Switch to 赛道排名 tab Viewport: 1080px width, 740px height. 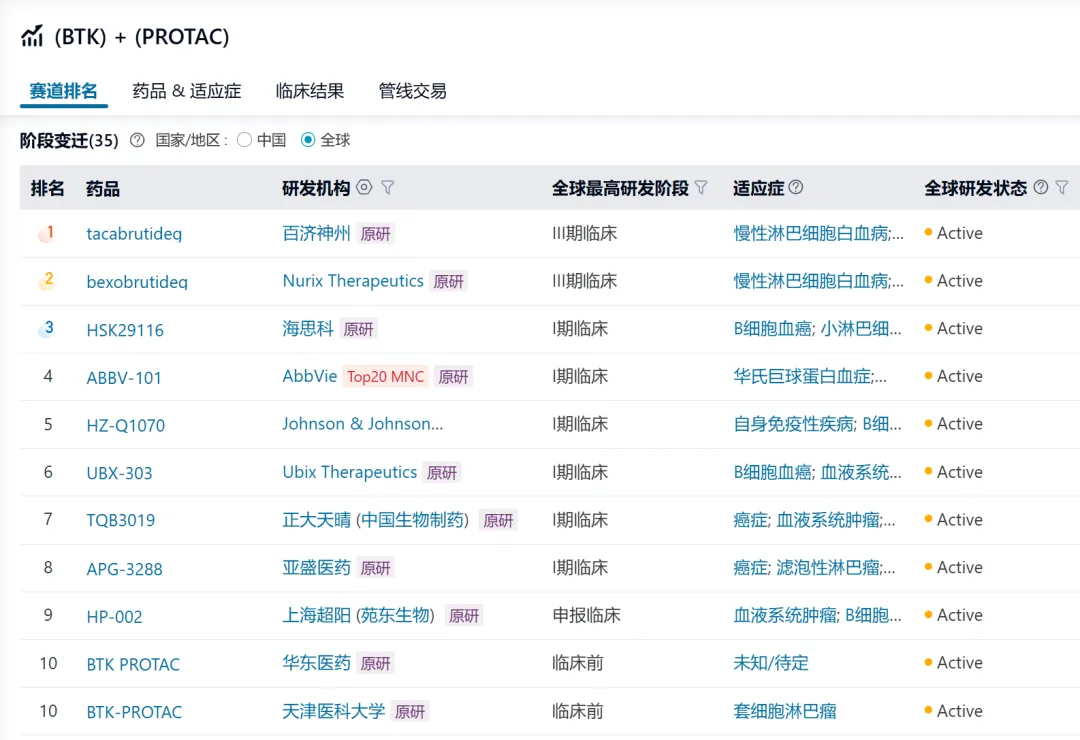63,91
